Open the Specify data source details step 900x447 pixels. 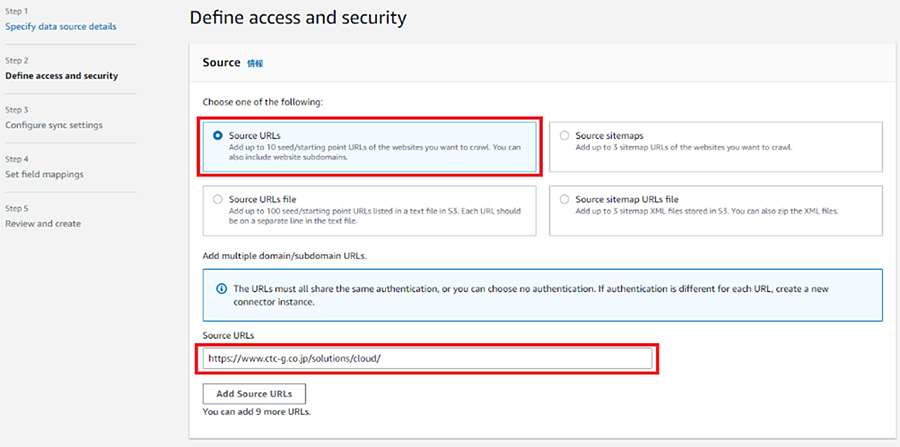click(x=61, y=26)
